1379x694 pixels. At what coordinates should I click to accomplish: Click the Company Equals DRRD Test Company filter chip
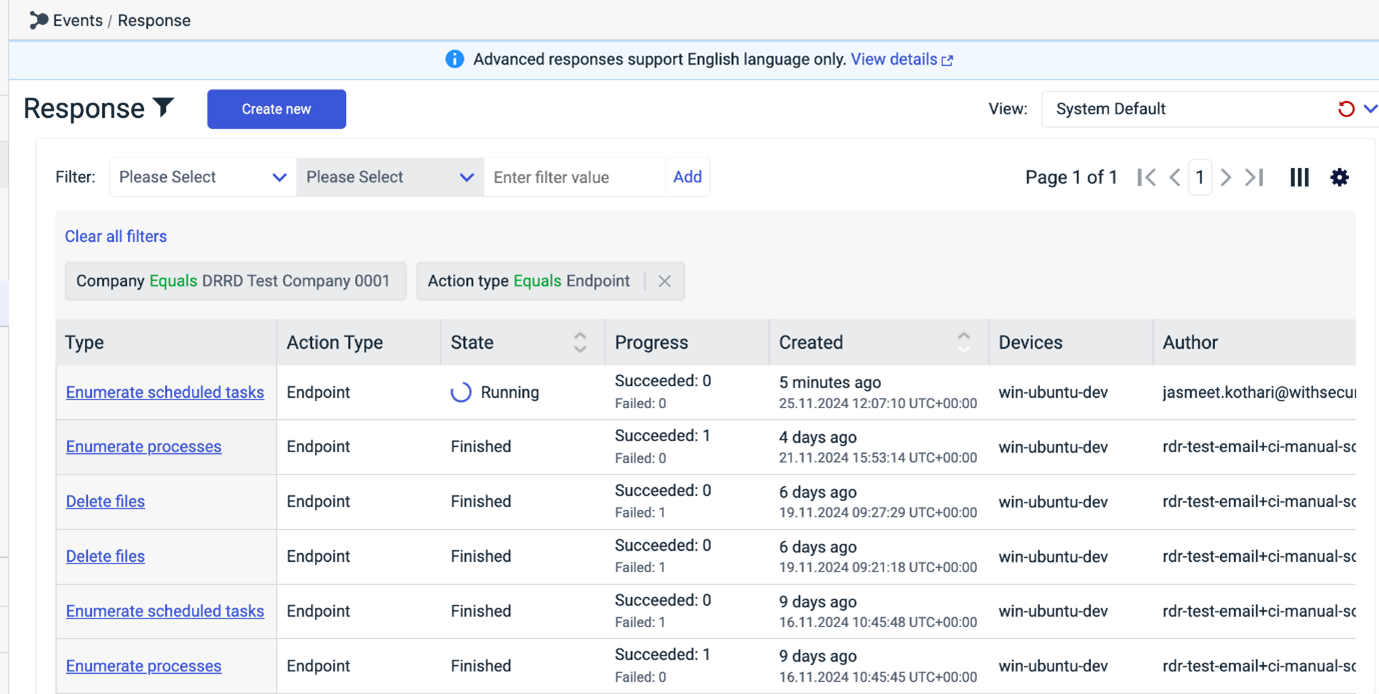235,281
